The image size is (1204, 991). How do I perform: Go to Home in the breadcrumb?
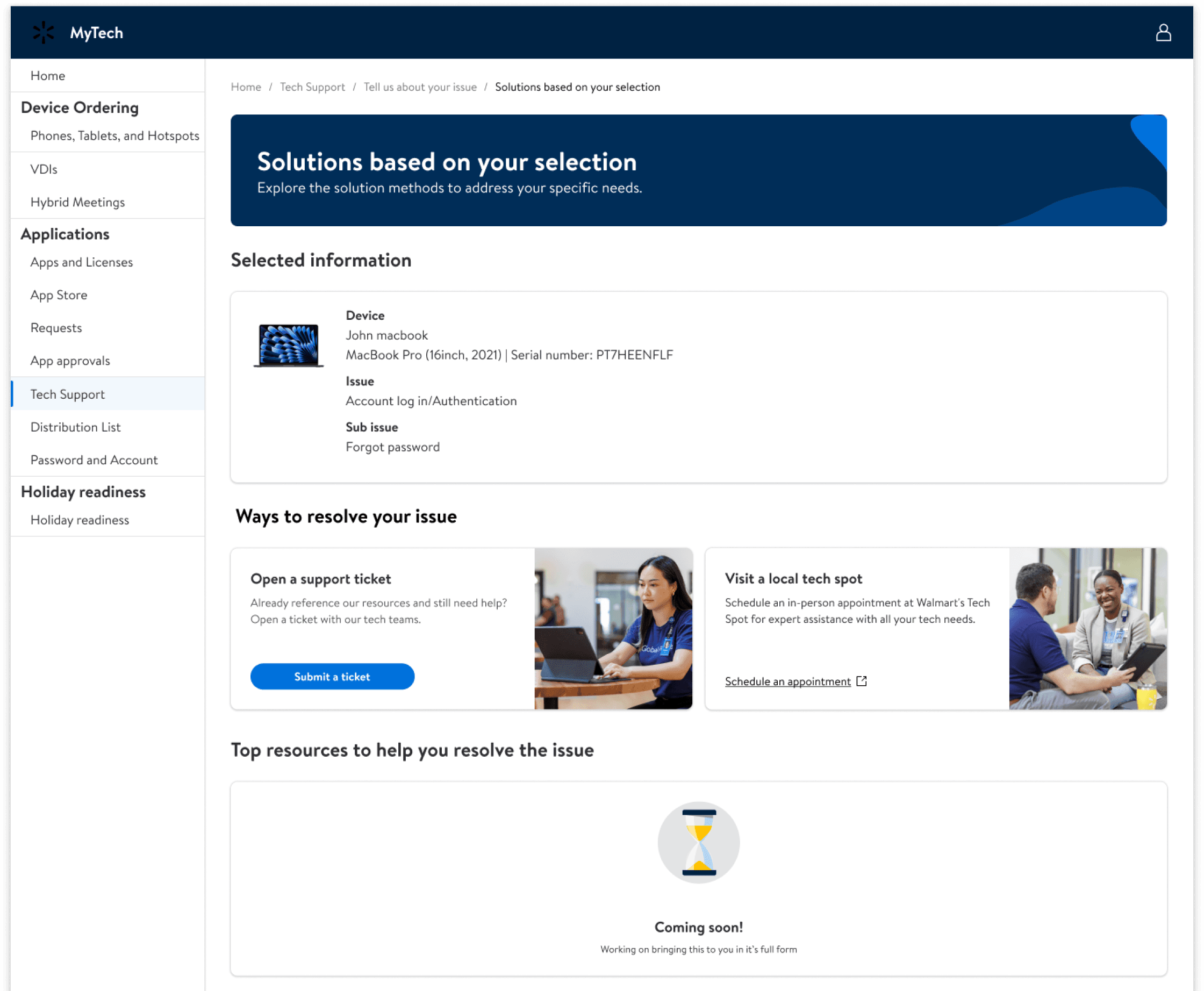pos(246,87)
